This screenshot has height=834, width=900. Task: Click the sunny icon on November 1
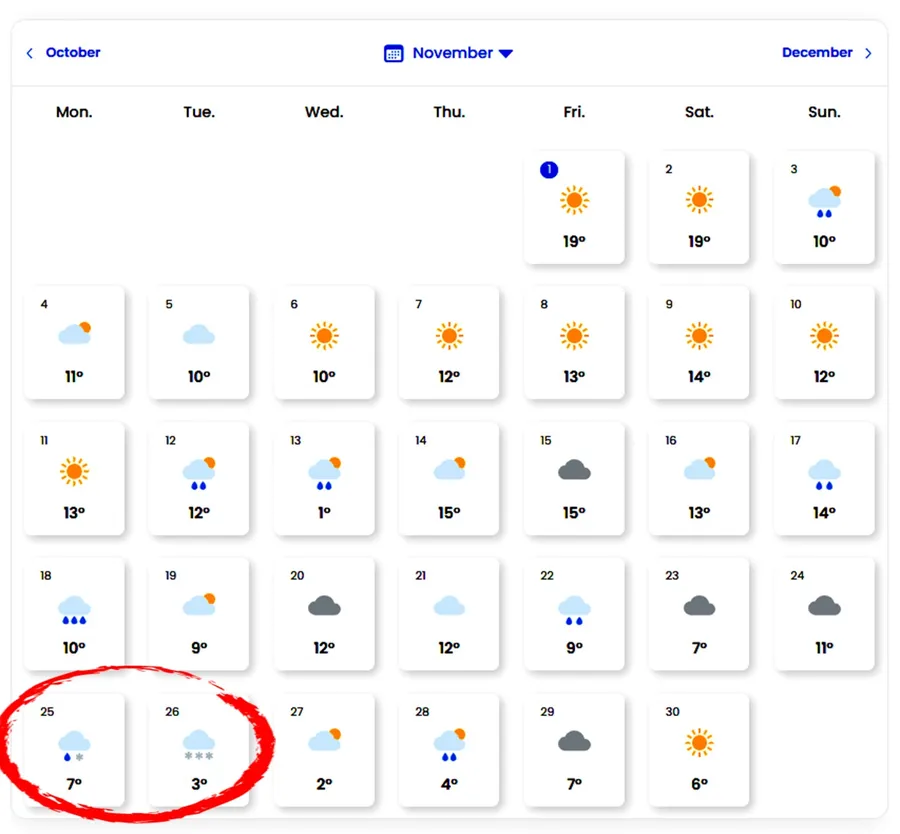coord(574,200)
